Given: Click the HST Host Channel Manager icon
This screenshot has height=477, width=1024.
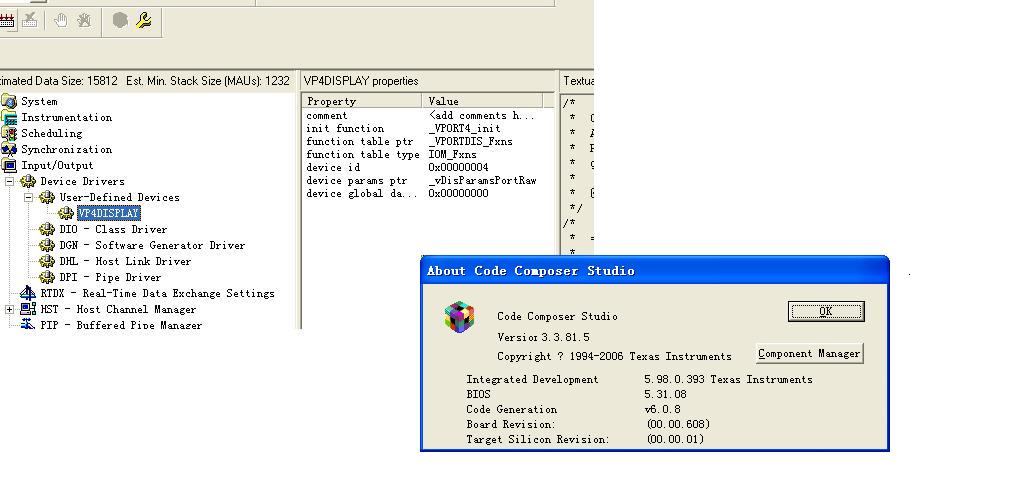Looking at the screenshot, I should pyautogui.click(x=28, y=309).
